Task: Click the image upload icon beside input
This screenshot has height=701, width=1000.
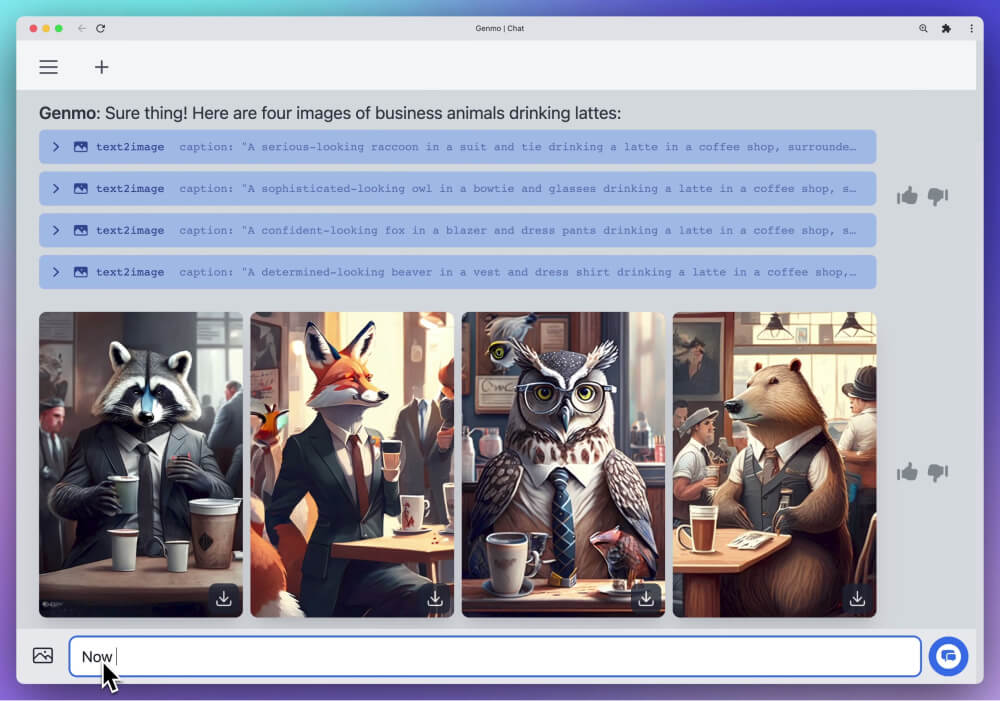Action: [x=42, y=656]
